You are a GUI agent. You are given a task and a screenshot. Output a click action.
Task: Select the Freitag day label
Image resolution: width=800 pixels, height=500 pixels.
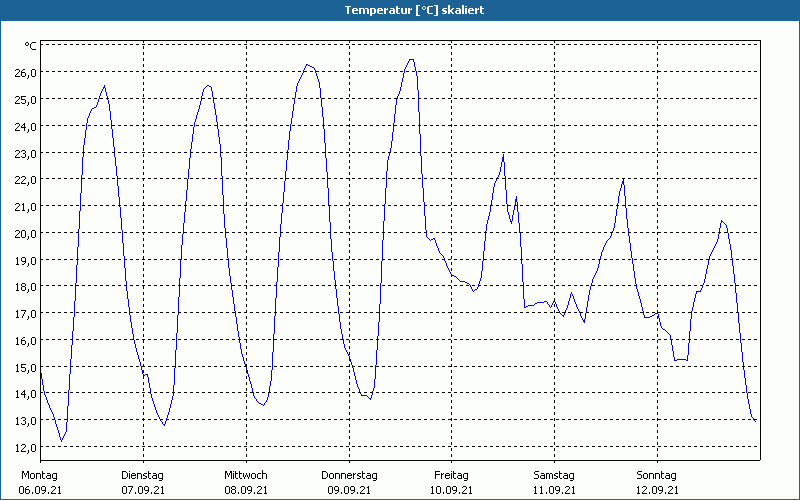click(451, 476)
